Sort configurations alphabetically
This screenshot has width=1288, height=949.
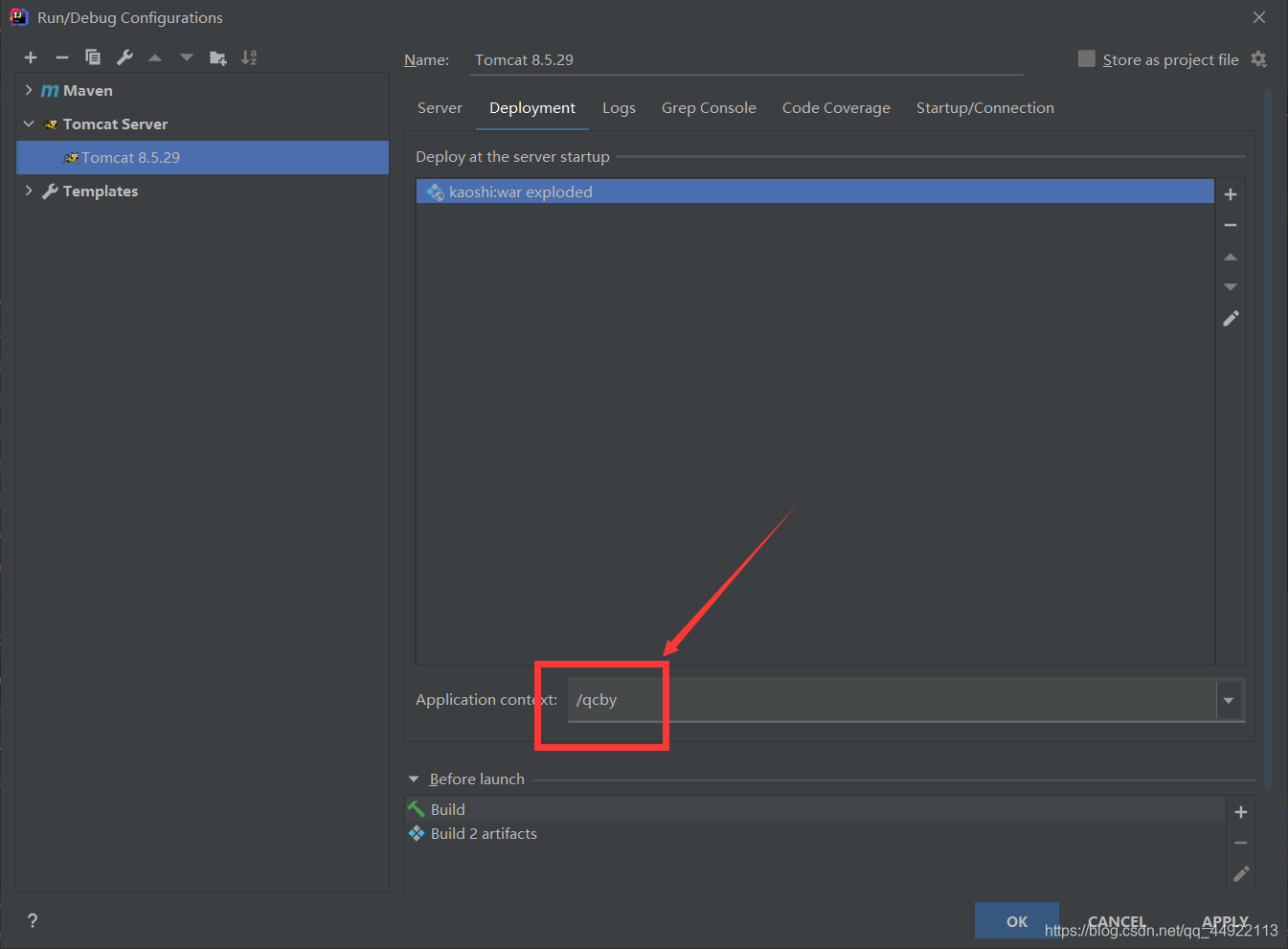pos(249,57)
